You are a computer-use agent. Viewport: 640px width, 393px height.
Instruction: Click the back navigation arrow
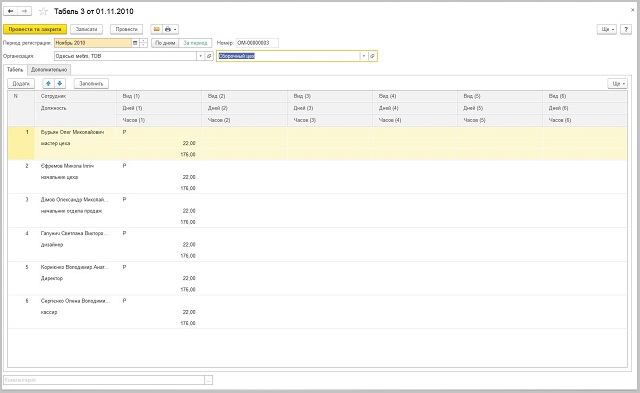11,11
